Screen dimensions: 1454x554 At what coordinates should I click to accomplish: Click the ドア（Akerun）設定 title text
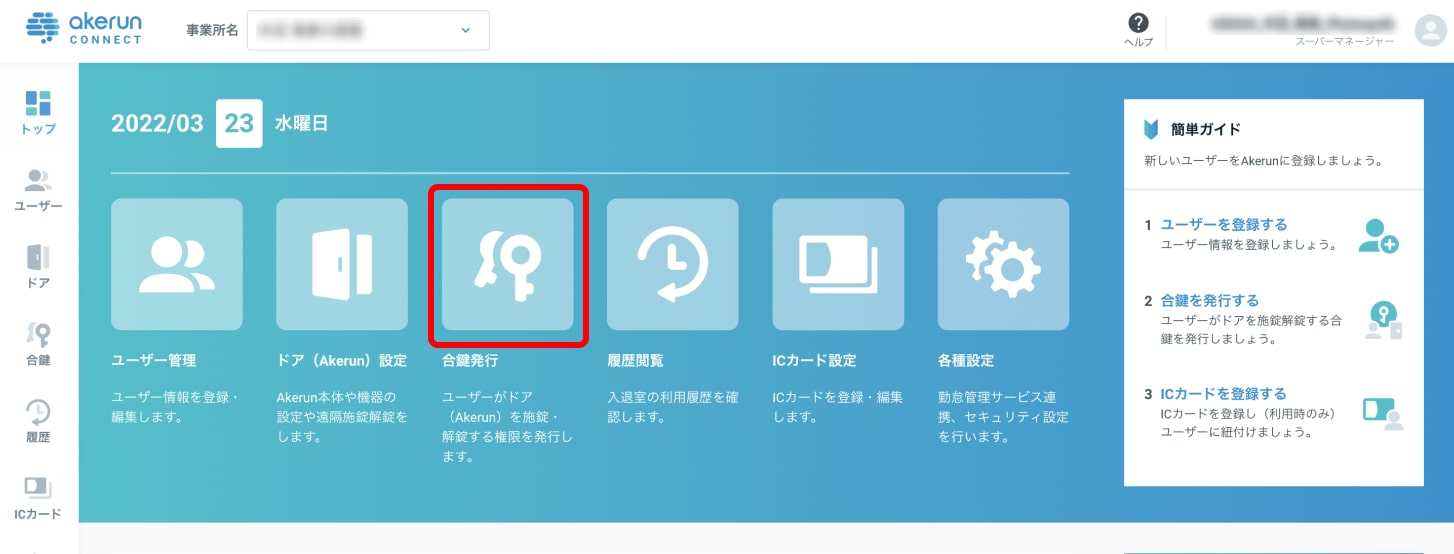(342, 360)
